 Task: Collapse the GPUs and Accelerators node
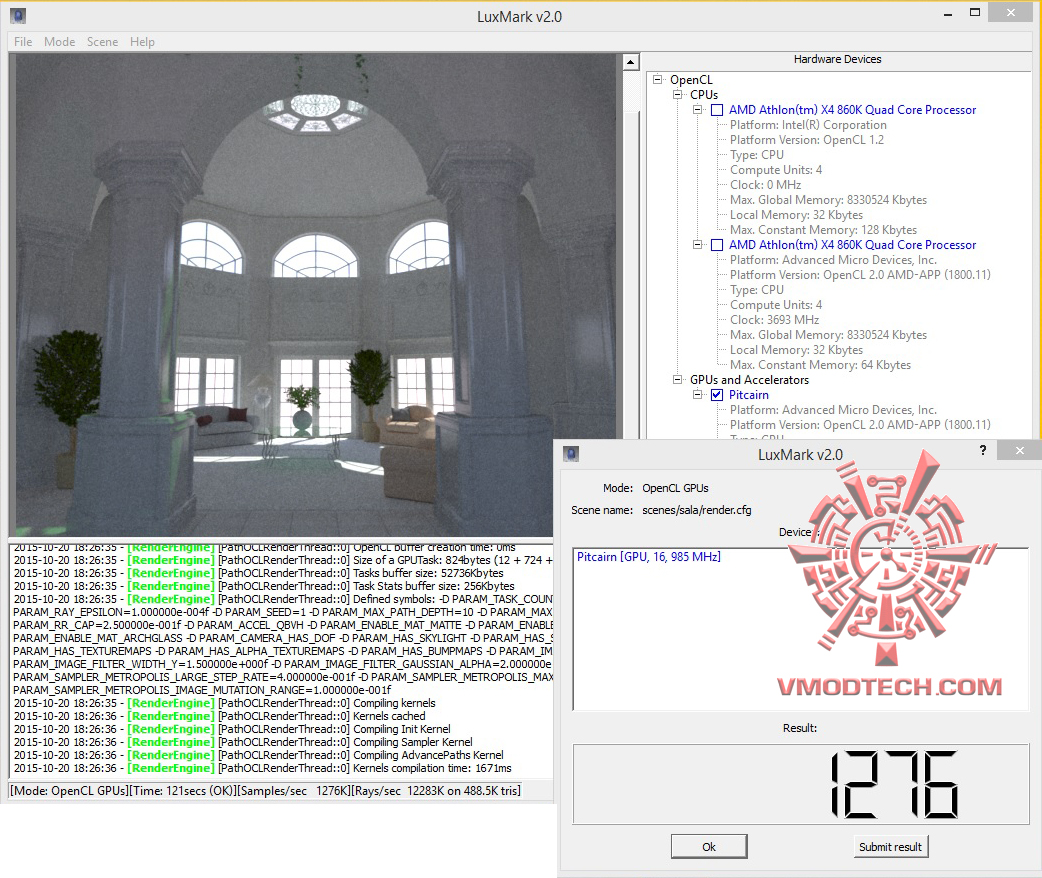tap(677, 380)
